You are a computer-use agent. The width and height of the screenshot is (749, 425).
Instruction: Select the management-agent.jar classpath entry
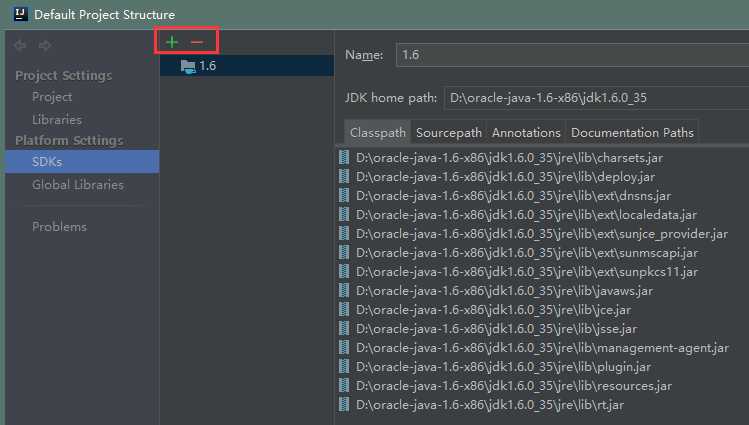pos(543,348)
